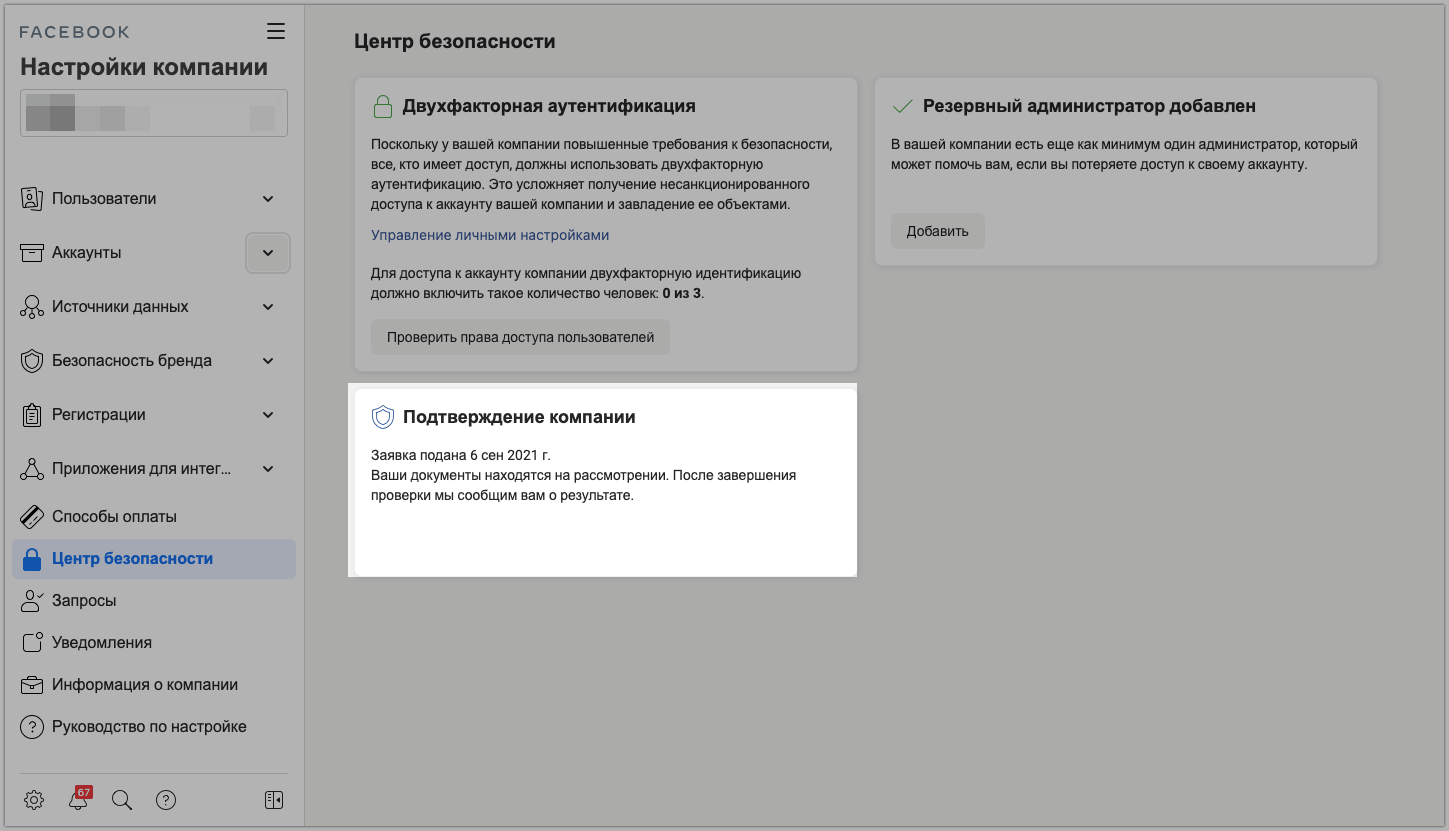Expand the Источники данных chevron

(x=268, y=307)
